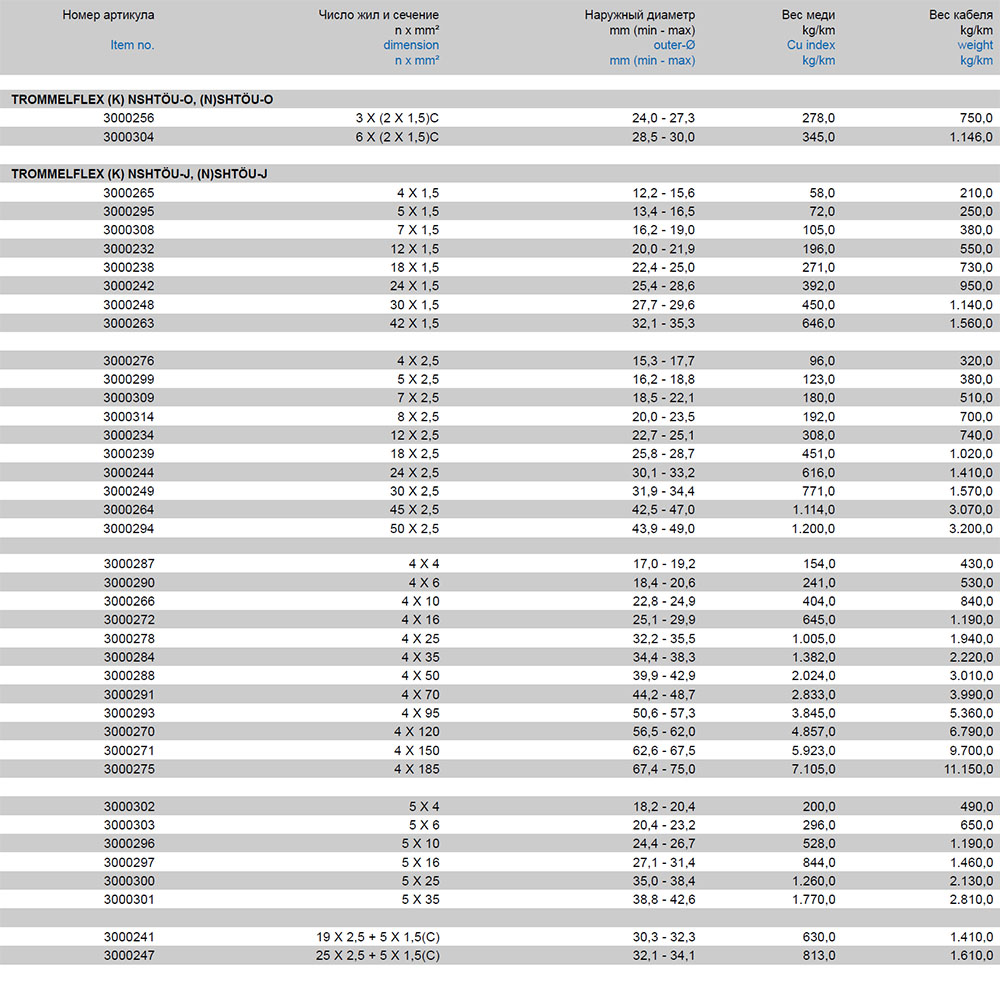Click the 'Item no.' column header
Image resolution: width=1000 pixels, height=993 pixels.
[x=132, y=45]
